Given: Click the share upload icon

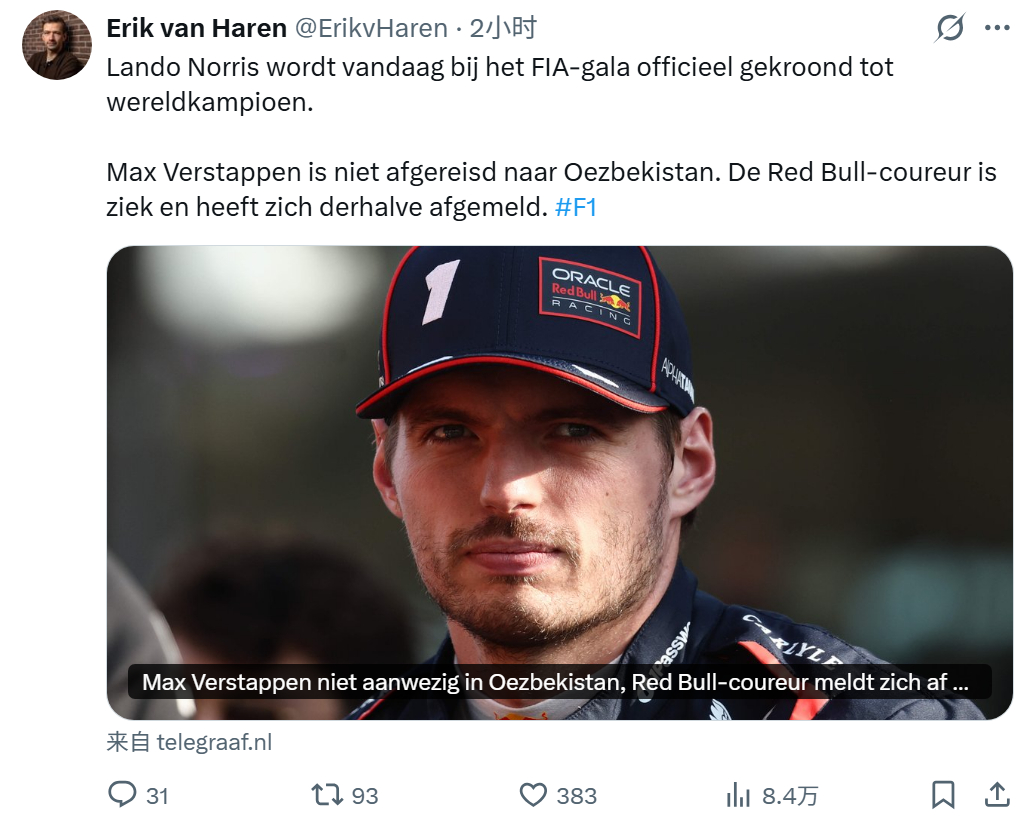Looking at the screenshot, I should coord(997,794).
